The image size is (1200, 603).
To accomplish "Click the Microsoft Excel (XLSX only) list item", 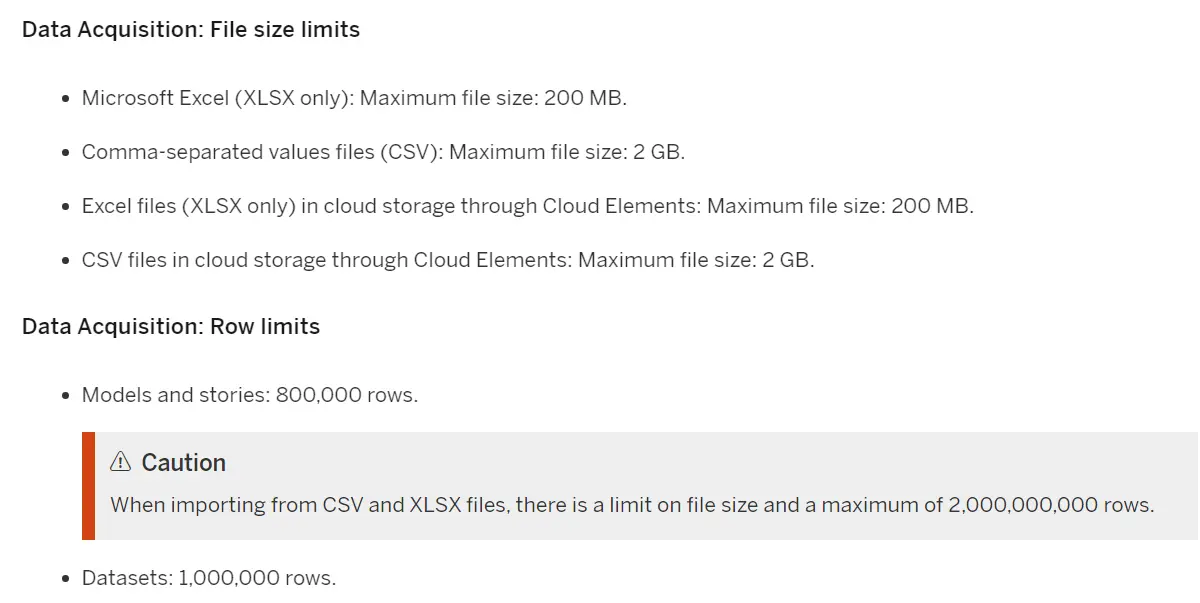I will click(x=354, y=98).
